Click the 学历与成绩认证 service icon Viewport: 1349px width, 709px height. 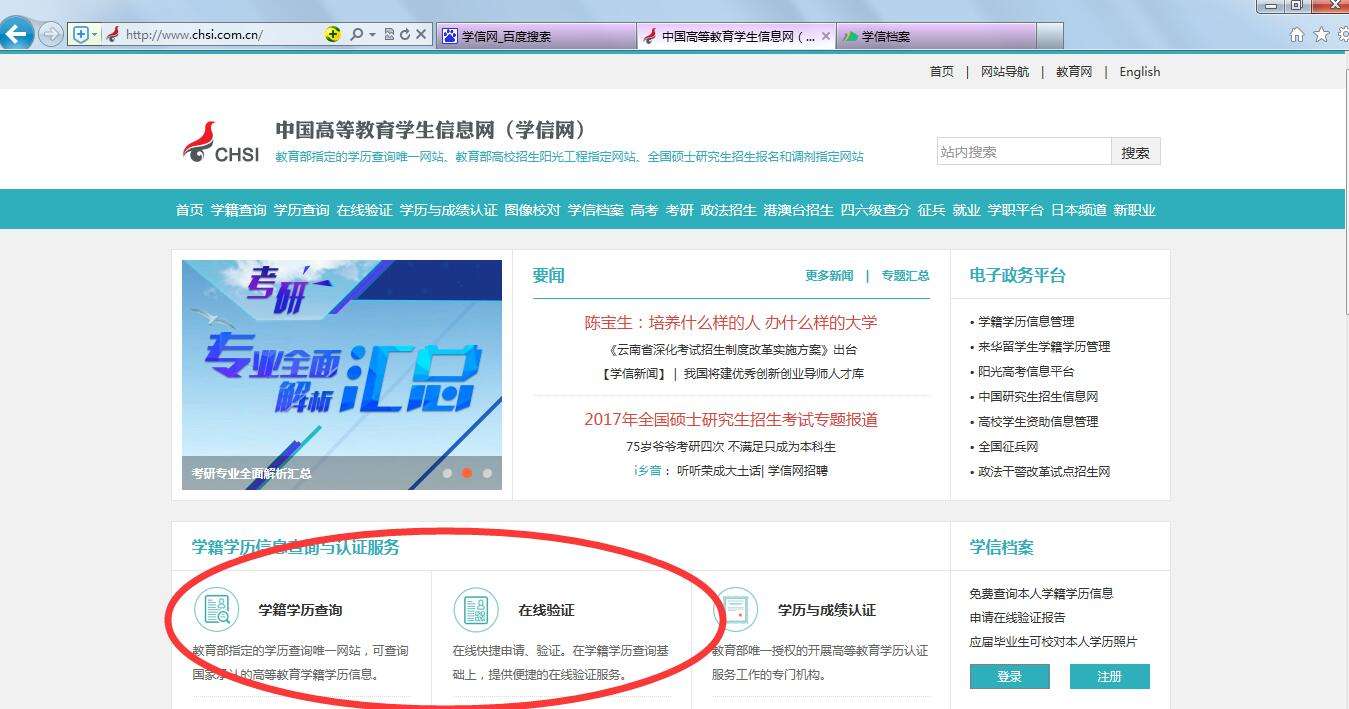point(739,607)
